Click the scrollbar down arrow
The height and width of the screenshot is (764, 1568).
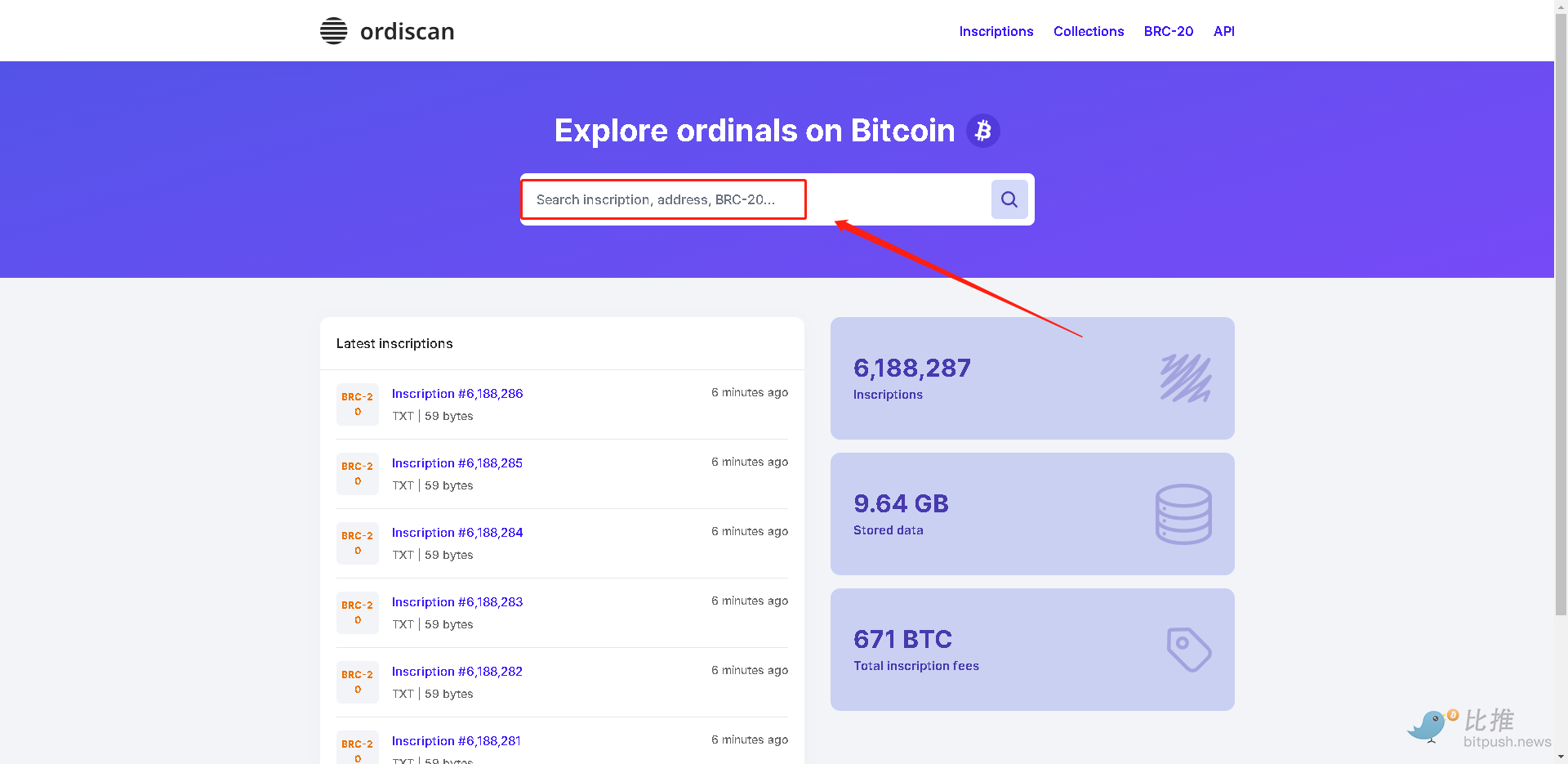coord(1561,757)
